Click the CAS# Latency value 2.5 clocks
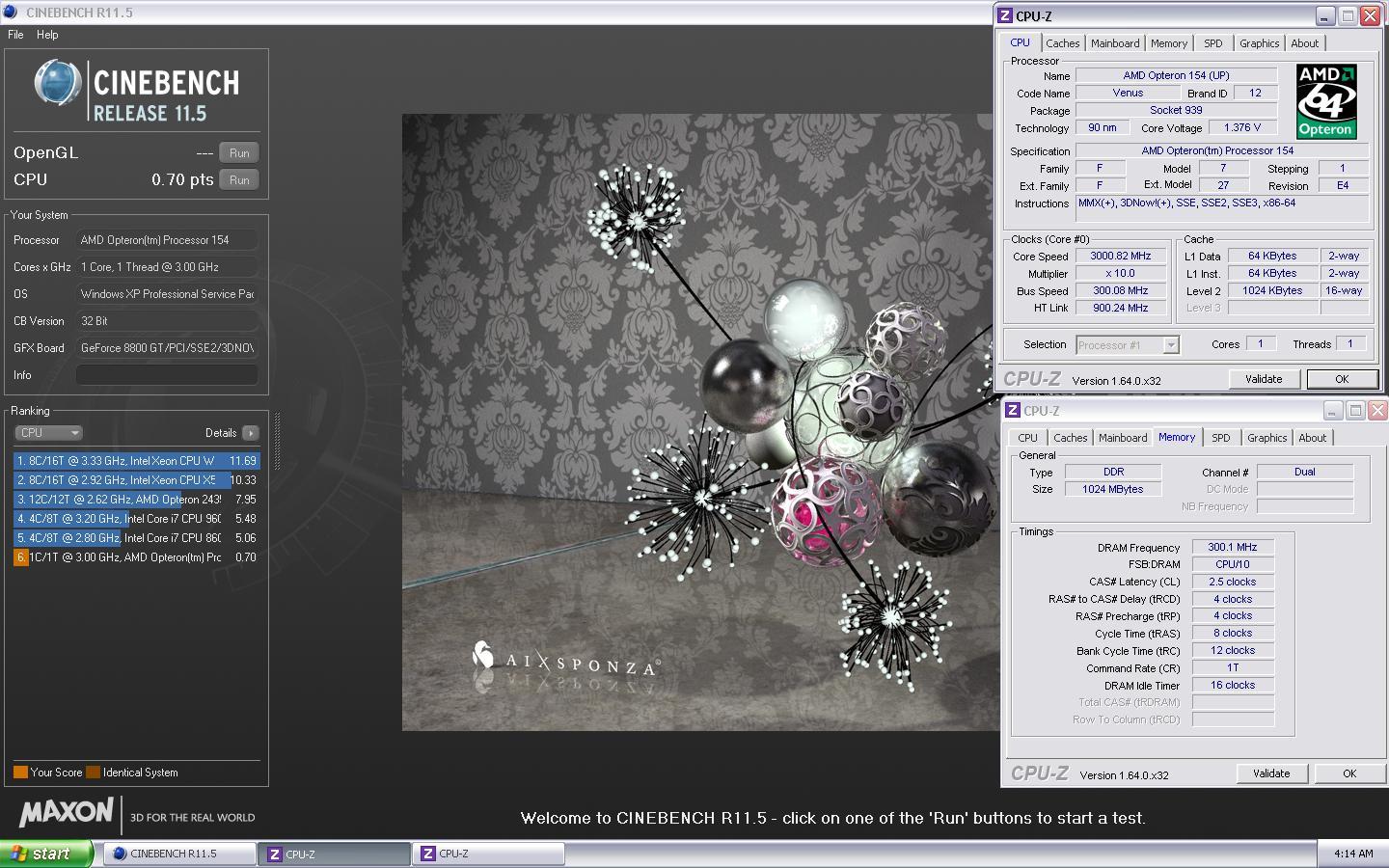1389x868 pixels. pyautogui.click(x=1233, y=582)
